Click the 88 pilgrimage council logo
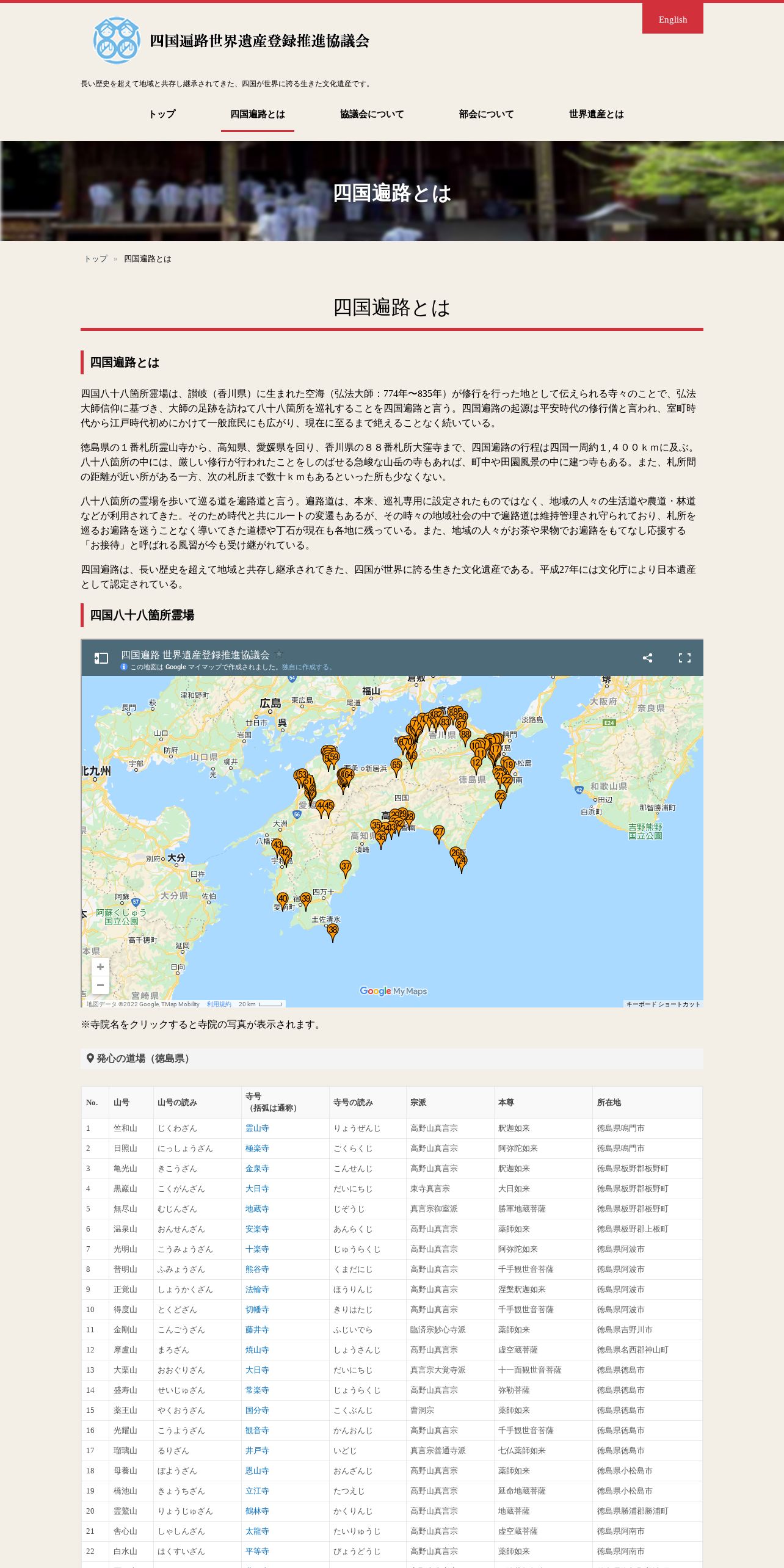784x1568 pixels. pyautogui.click(x=116, y=40)
